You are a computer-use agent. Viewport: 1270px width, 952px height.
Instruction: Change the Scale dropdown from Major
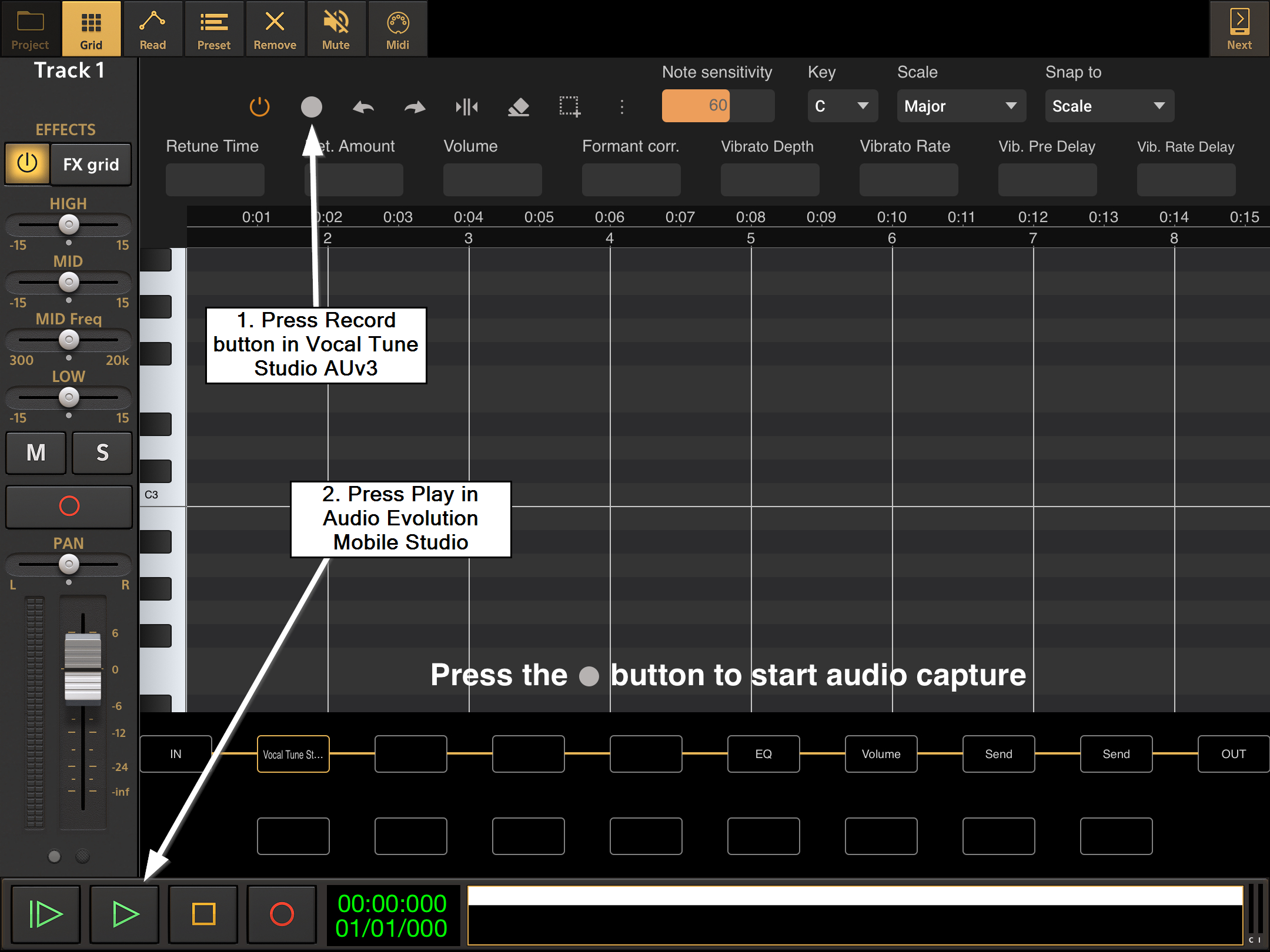tap(961, 106)
